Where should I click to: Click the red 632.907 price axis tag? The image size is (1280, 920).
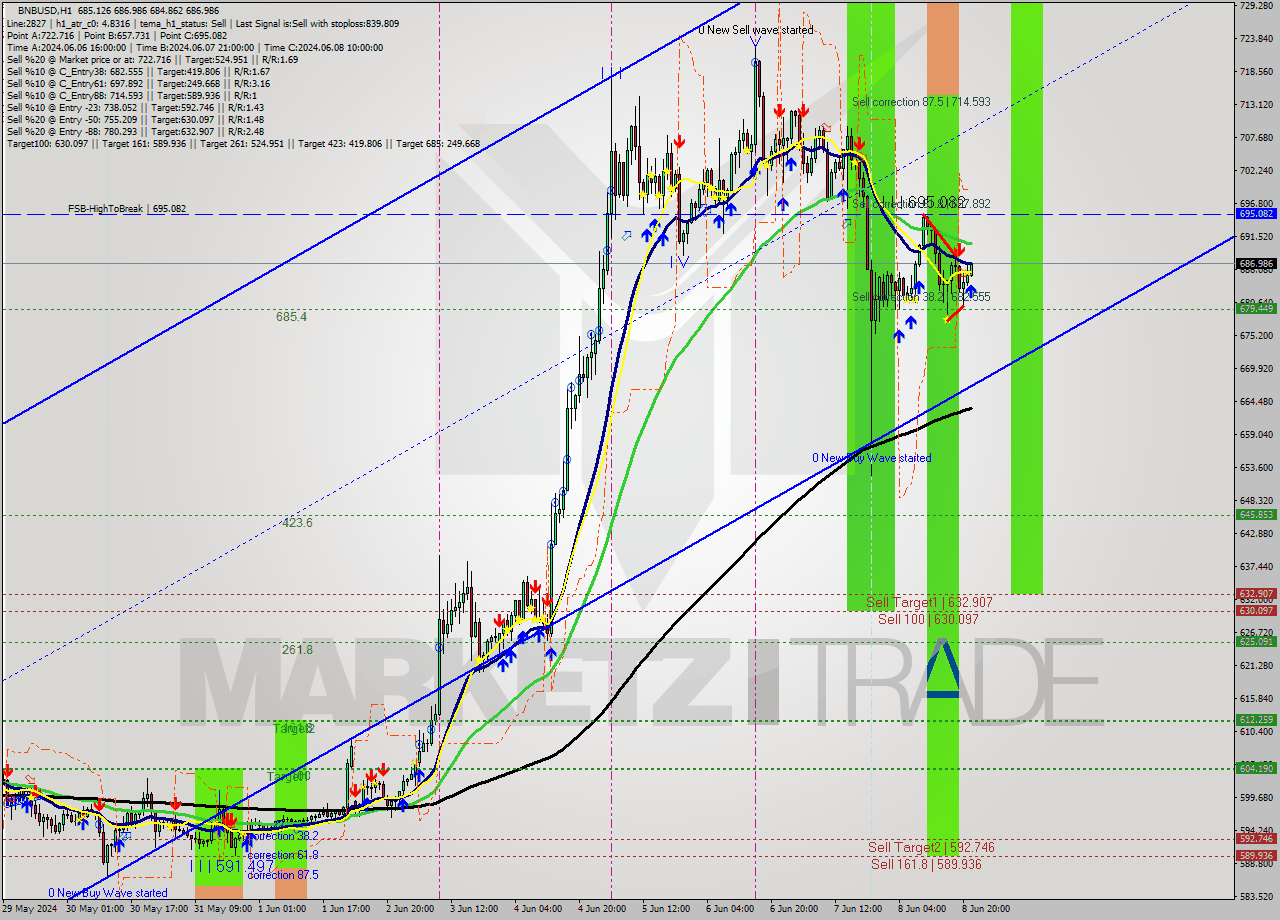pyautogui.click(x=1257, y=594)
